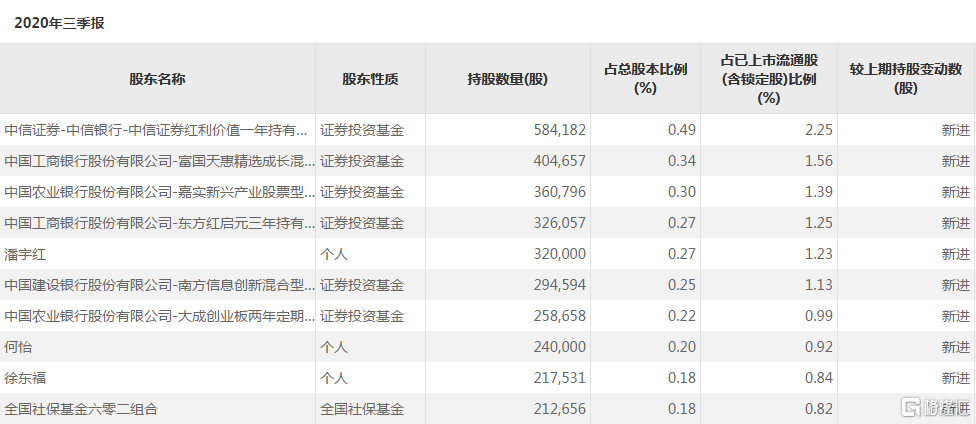976x424 pixels.
Task: Click holding amount 294,594
Action: point(560,285)
